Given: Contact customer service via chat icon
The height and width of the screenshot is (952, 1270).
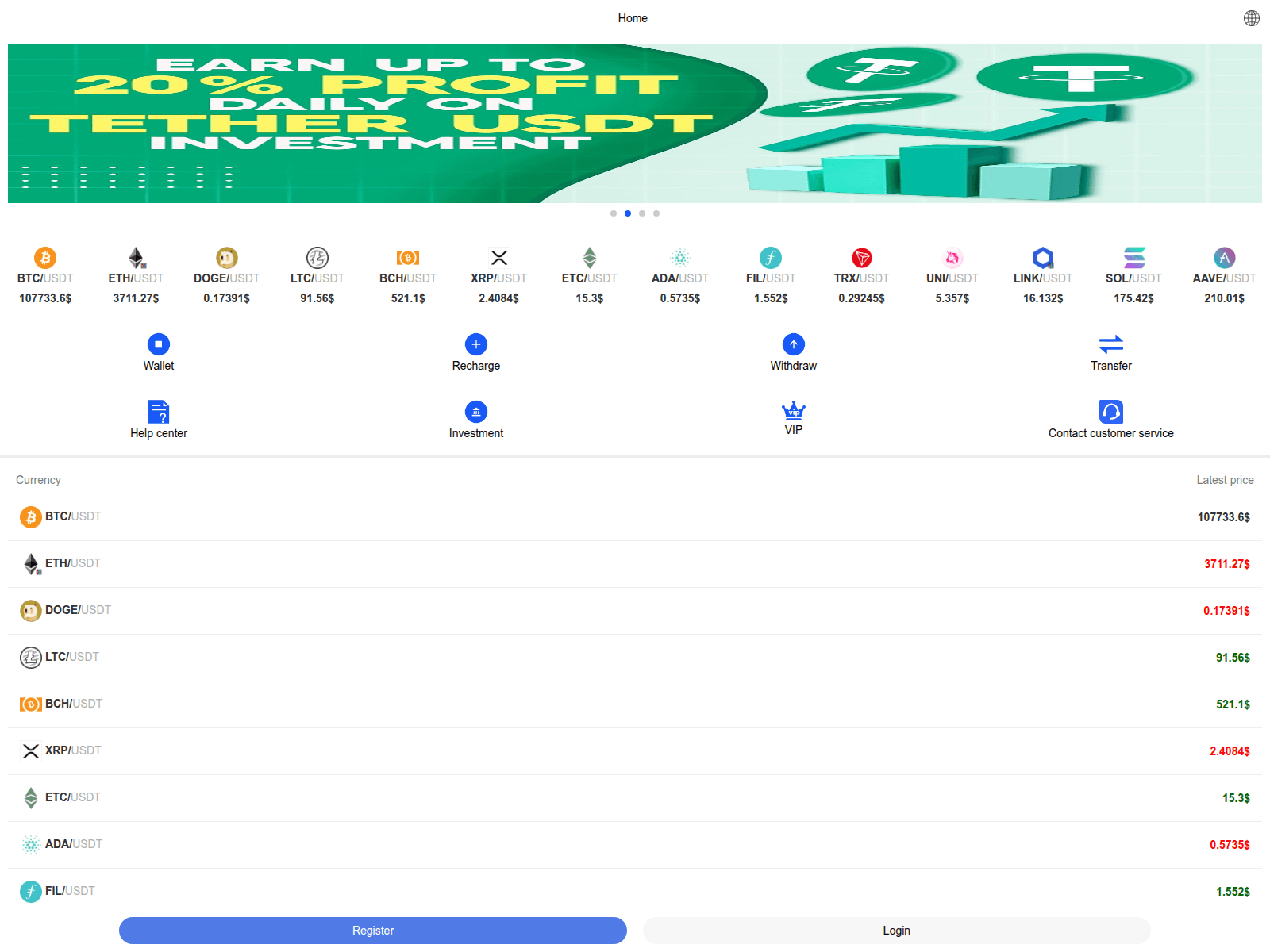Looking at the screenshot, I should coord(1110,413).
